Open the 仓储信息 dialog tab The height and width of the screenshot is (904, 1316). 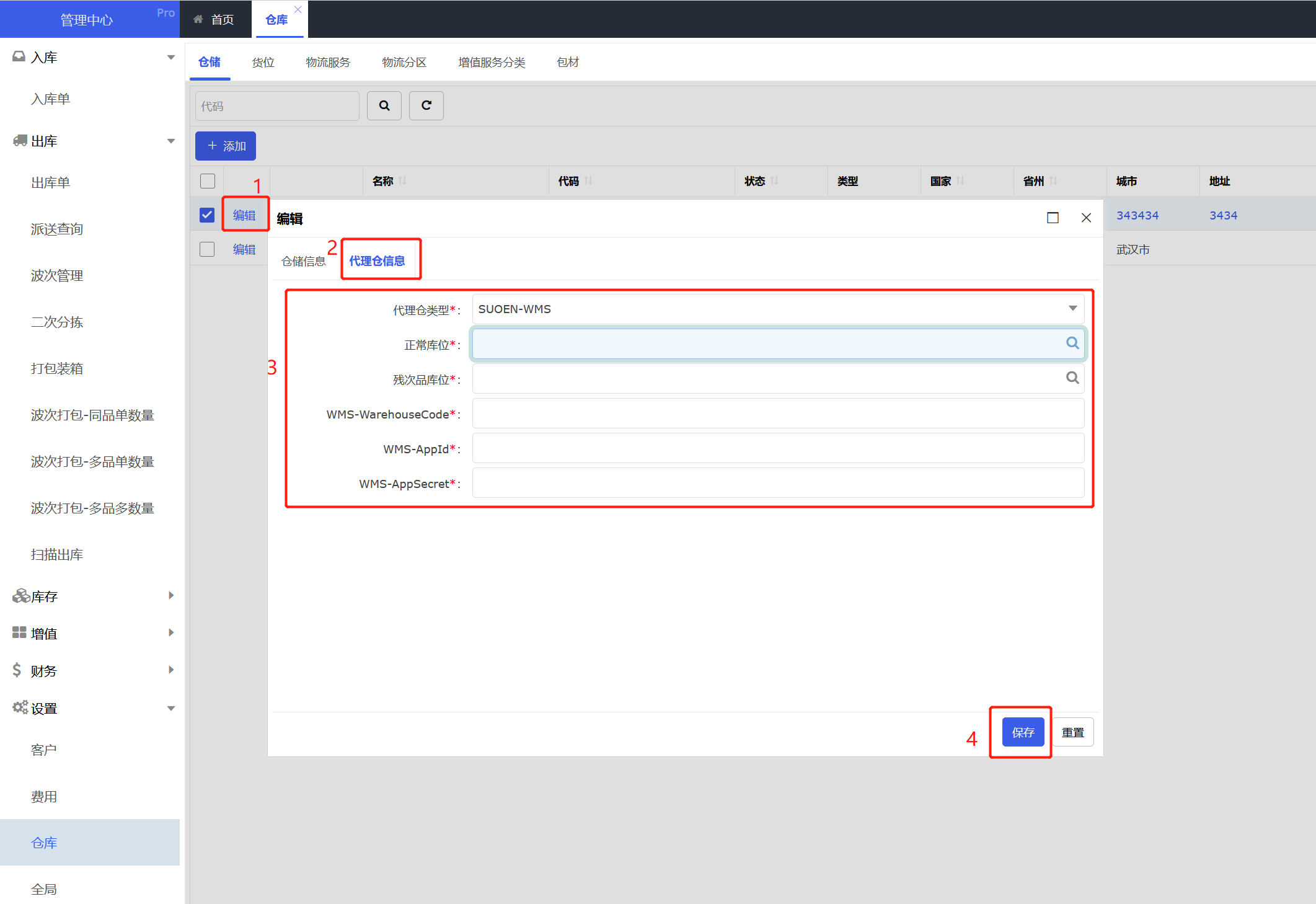pos(304,261)
